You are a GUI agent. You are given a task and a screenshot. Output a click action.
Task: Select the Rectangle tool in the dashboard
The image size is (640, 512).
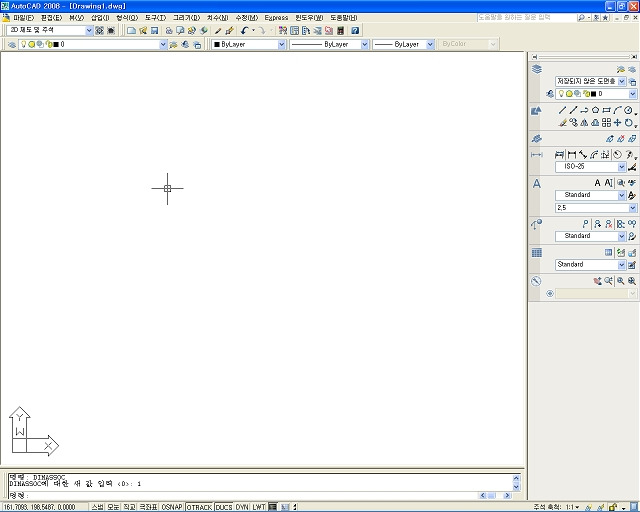[x=607, y=110]
